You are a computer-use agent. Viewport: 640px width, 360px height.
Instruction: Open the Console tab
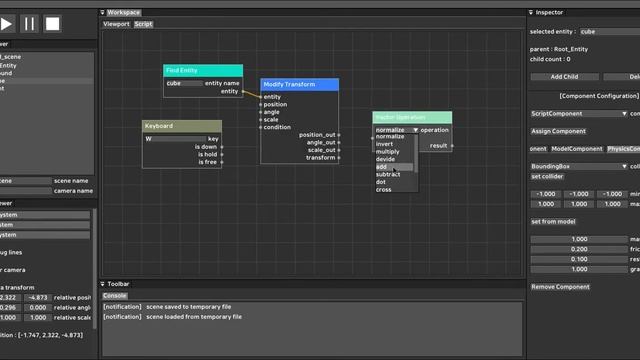point(115,296)
